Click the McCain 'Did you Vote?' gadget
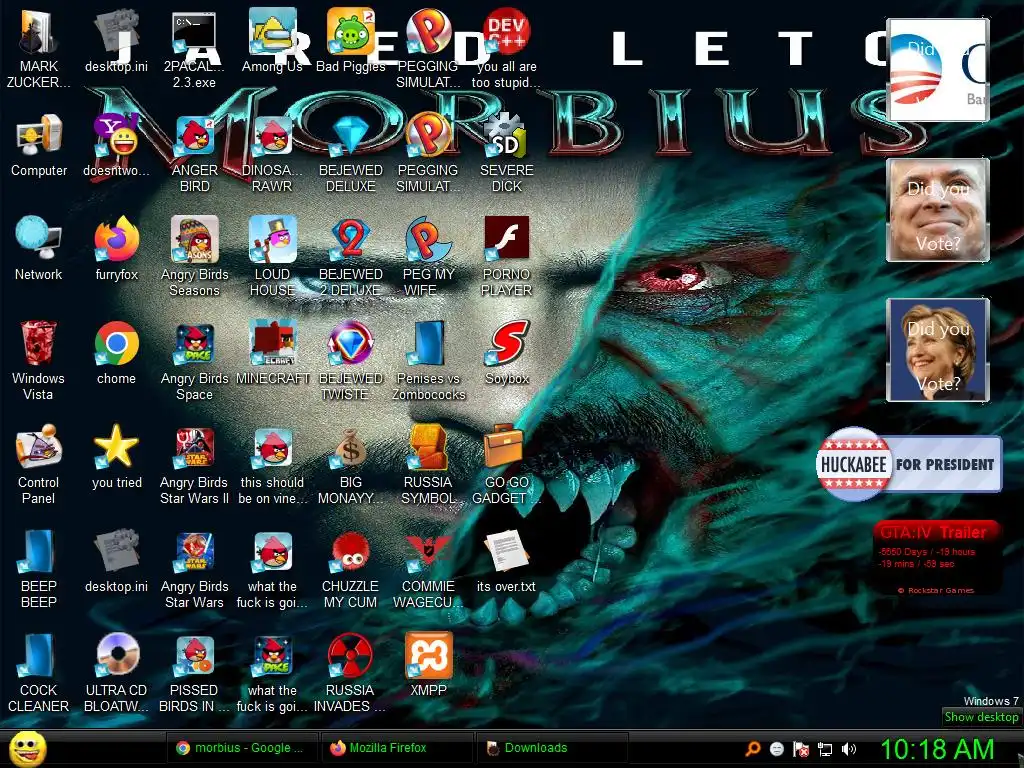This screenshot has width=1024, height=768. (x=938, y=210)
